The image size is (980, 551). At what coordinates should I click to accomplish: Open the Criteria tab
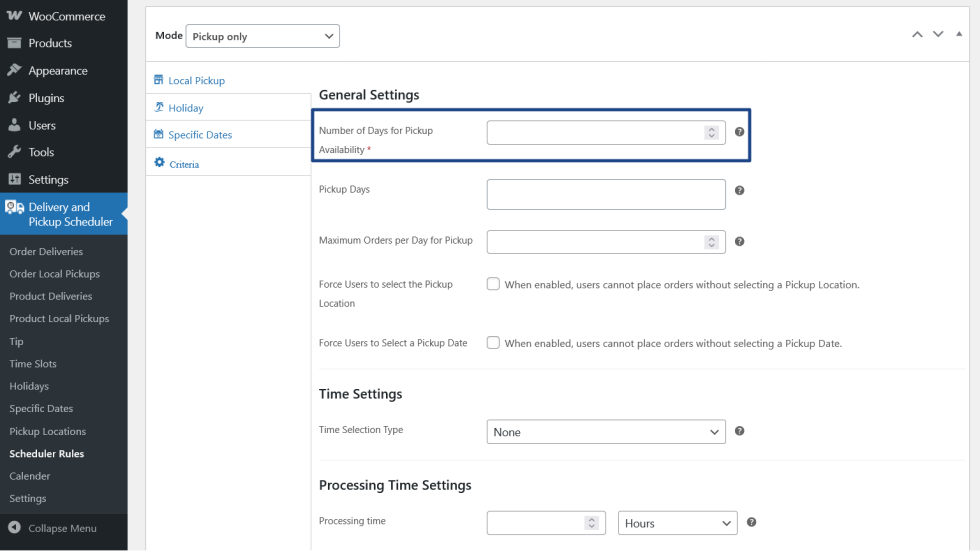(184, 164)
